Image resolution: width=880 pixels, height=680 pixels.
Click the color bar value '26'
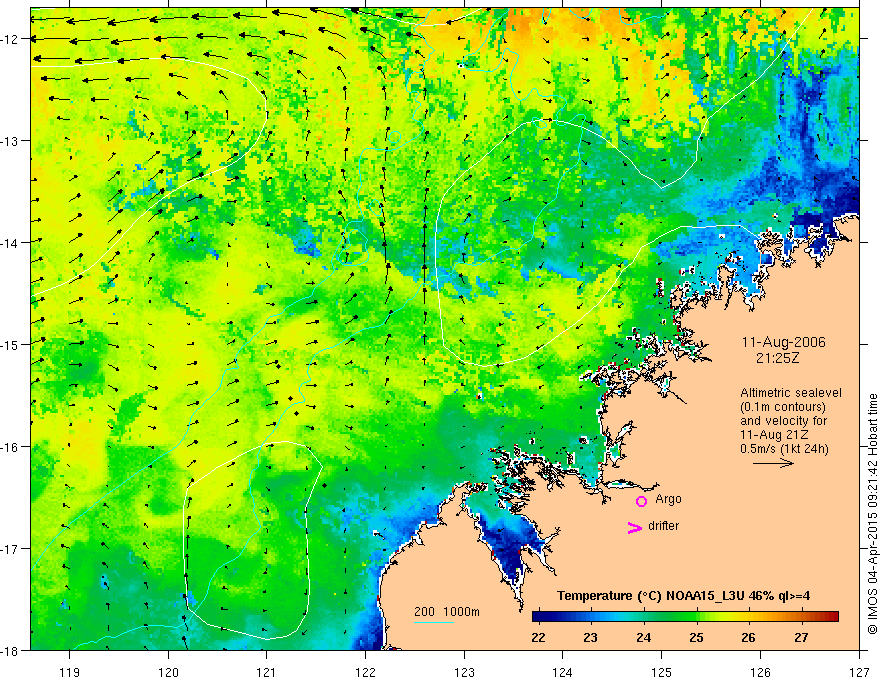pyautogui.click(x=749, y=637)
